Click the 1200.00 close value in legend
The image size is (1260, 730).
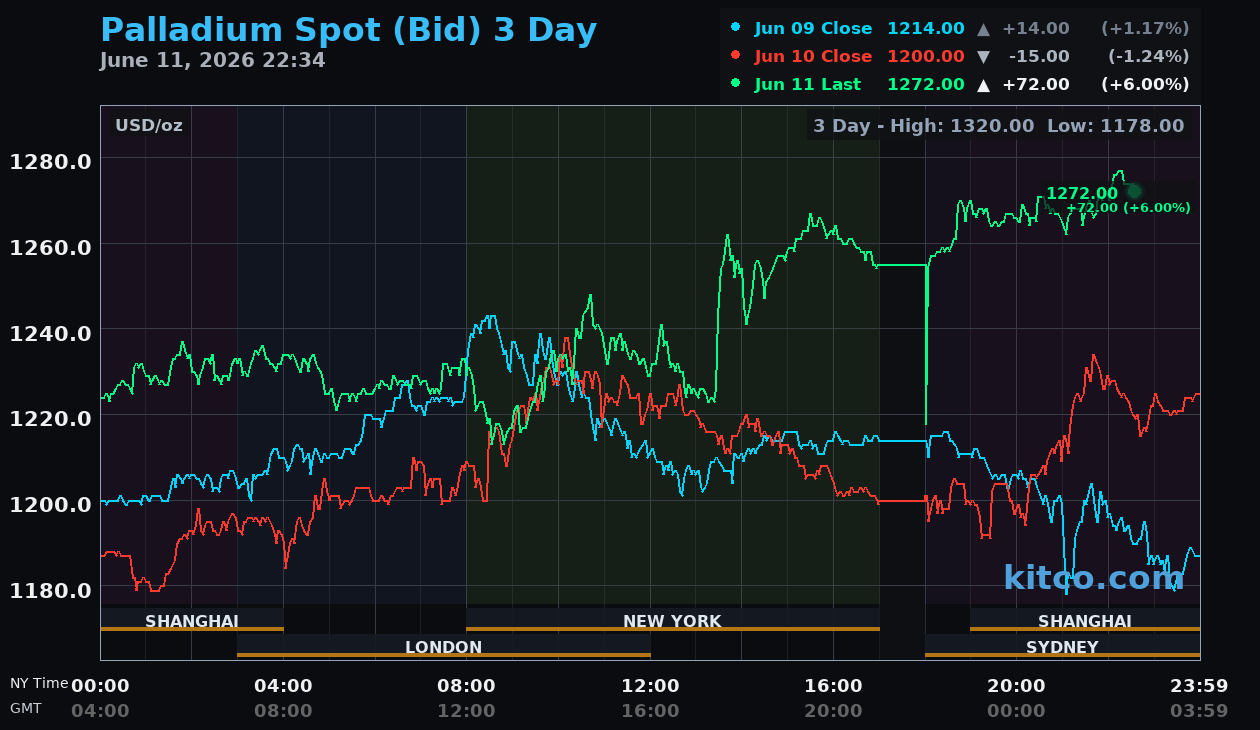[926, 57]
